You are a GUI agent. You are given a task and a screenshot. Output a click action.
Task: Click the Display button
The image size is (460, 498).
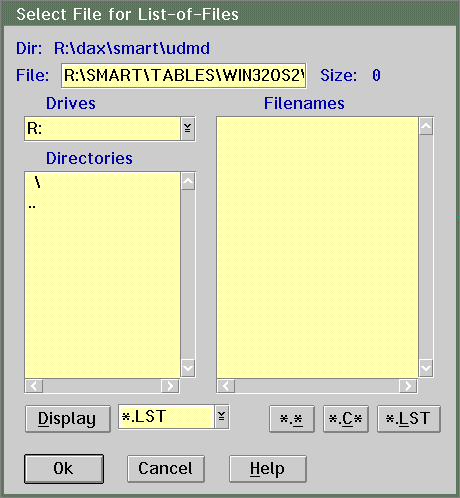coord(68,419)
